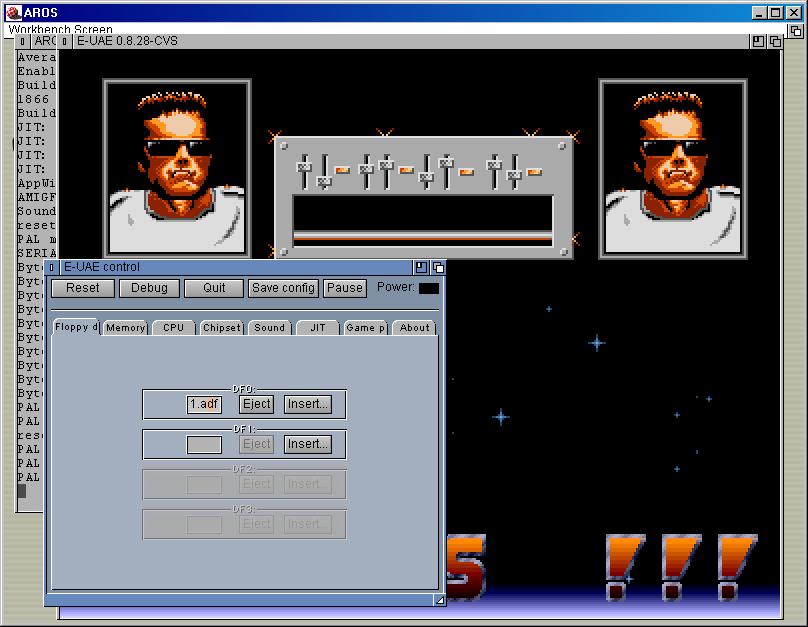Screen dimensions: 808x627
Task: Click the left sunglasses face portrait
Action: point(177,168)
